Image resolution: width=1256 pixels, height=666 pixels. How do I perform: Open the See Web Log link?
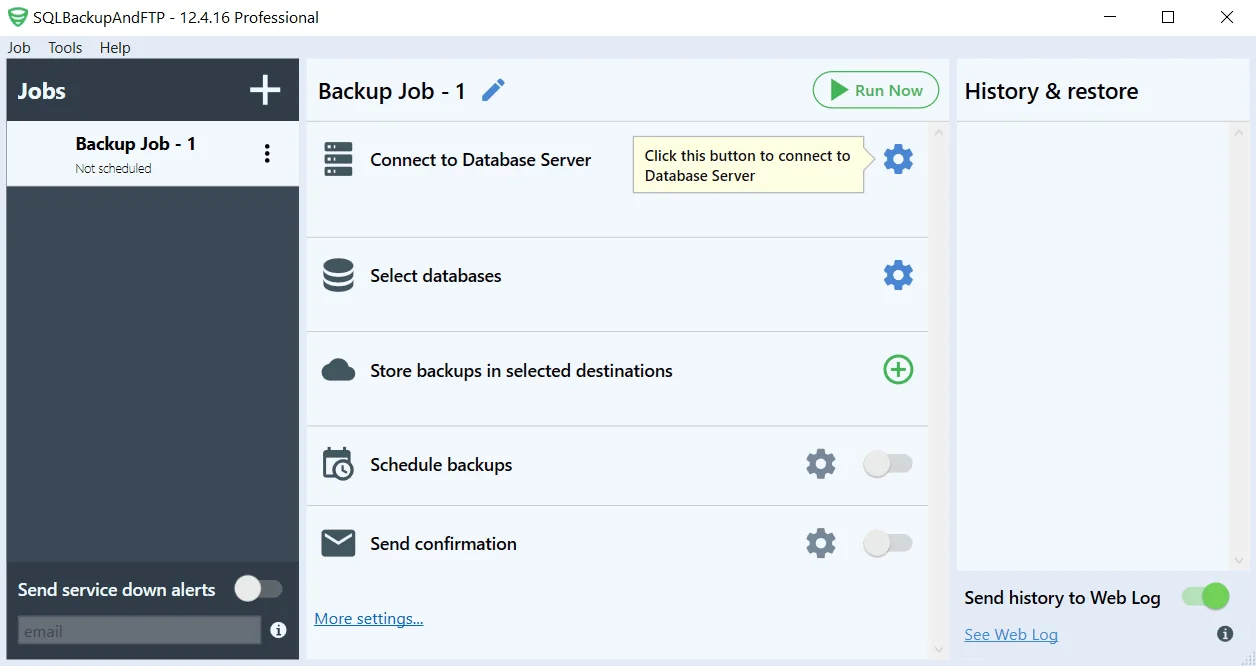pos(1010,633)
